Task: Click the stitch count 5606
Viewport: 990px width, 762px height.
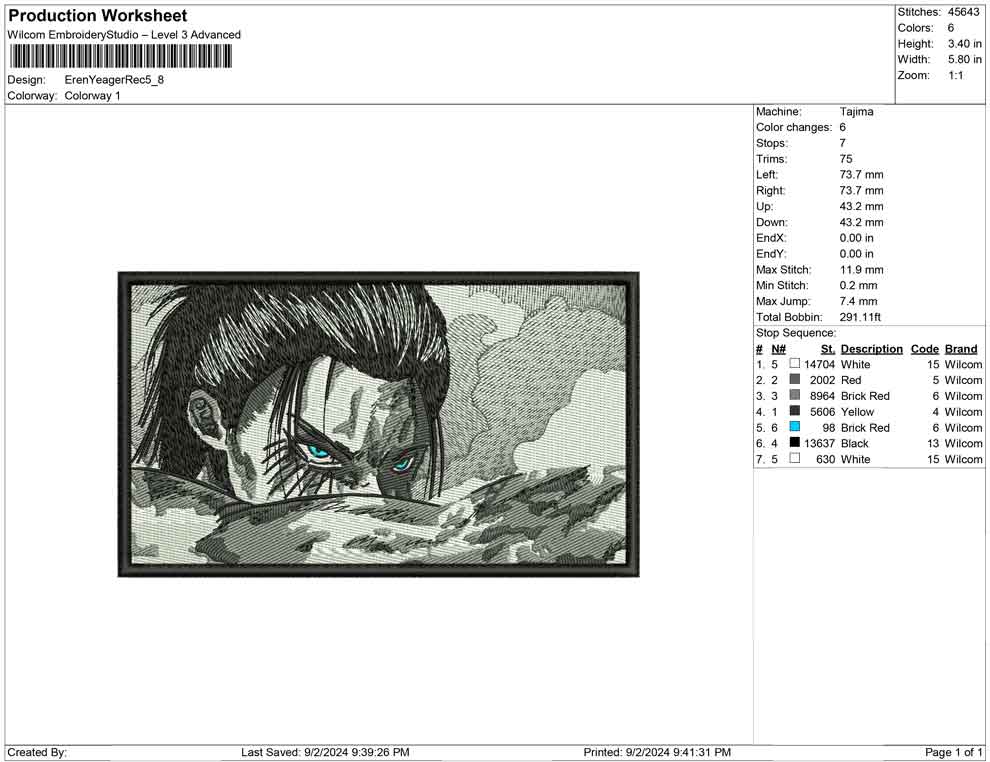Action: point(823,412)
